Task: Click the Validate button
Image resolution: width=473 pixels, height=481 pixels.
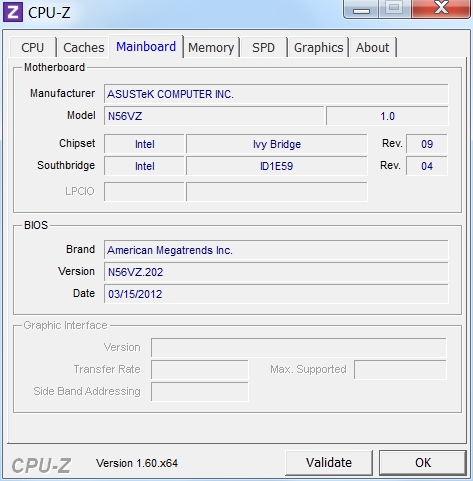Action: (x=329, y=463)
